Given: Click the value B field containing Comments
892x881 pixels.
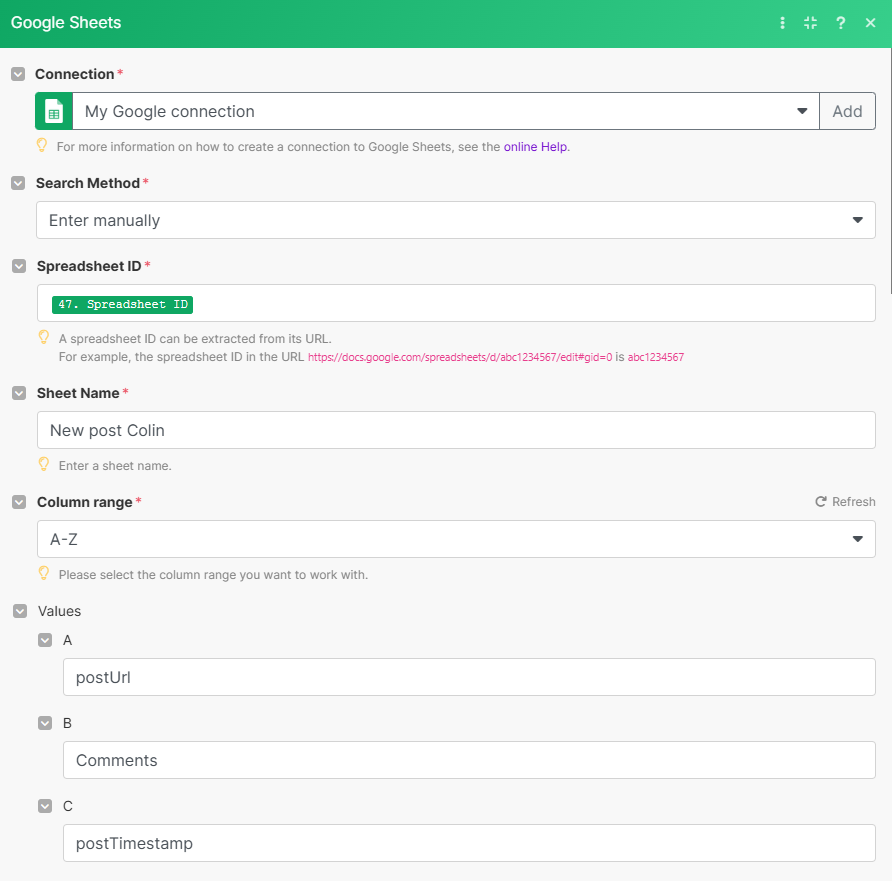Looking at the screenshot, I should click(x=469, y=760).
